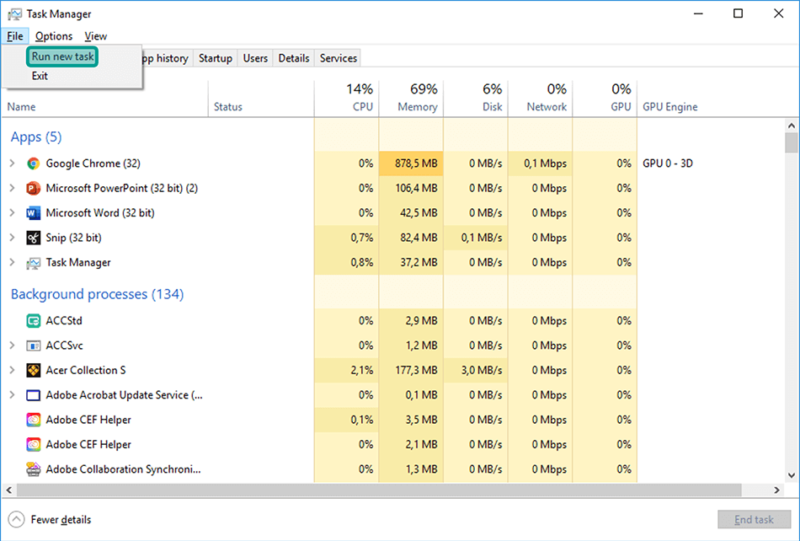
Task: Click the Snip scissors icon
Action: click(33, 238)
